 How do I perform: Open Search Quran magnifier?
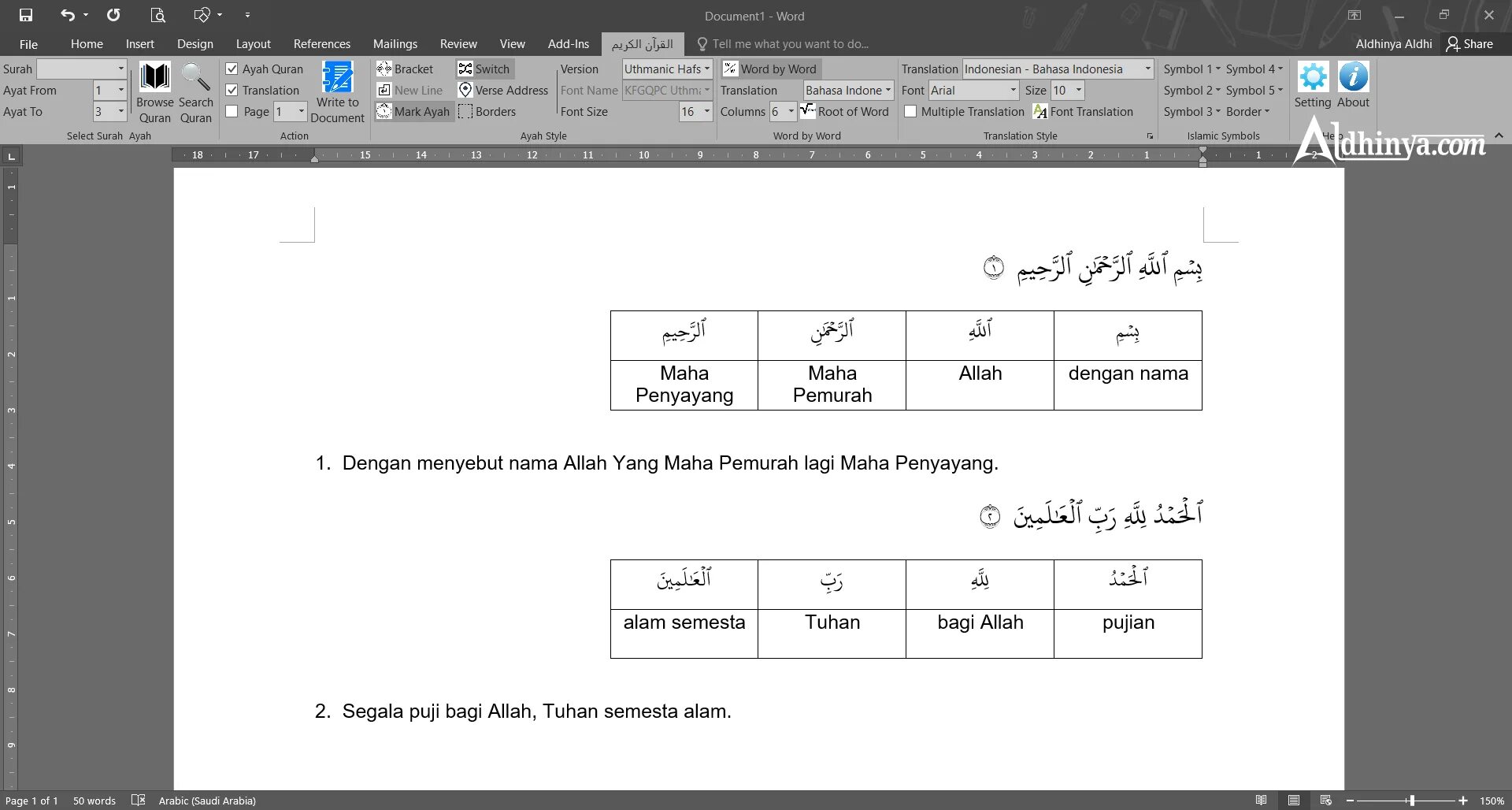195,76
